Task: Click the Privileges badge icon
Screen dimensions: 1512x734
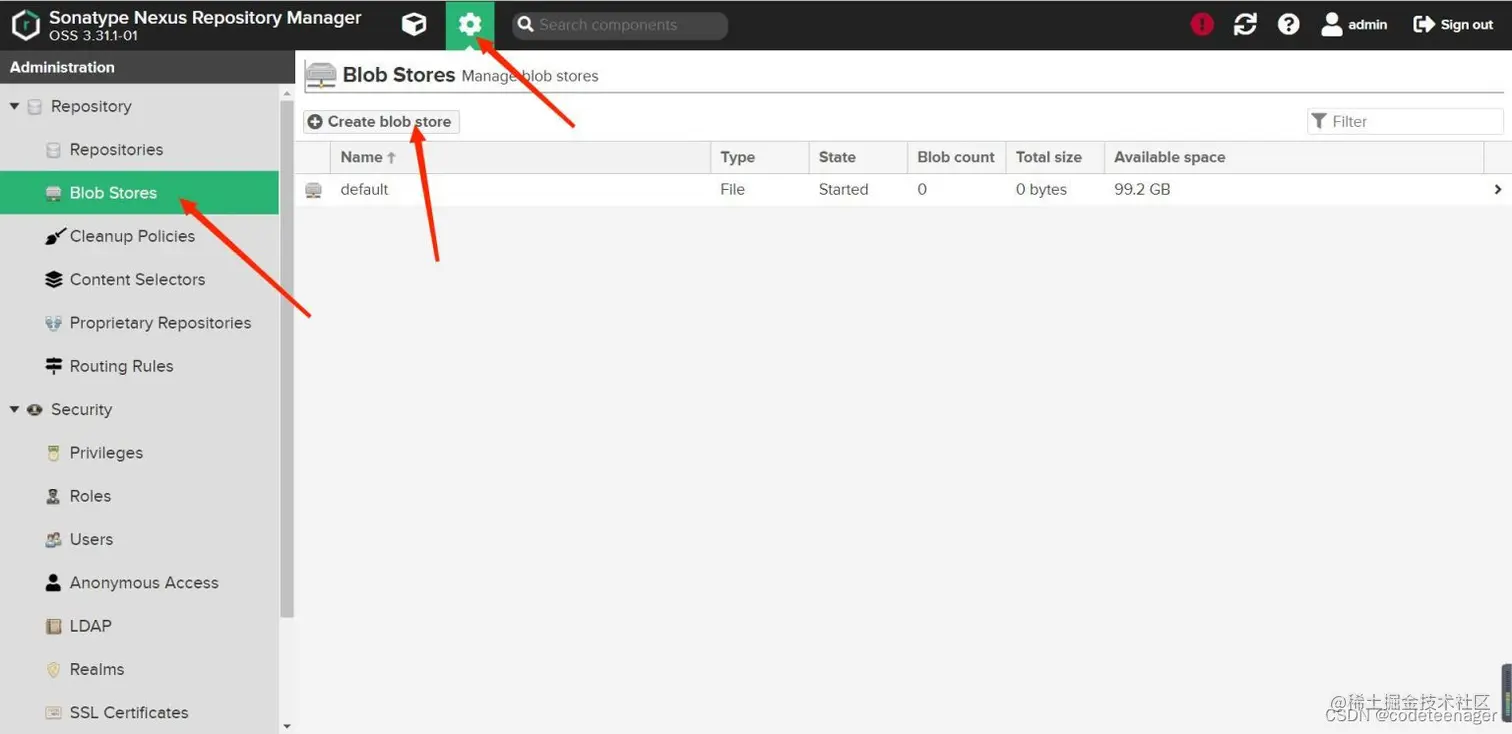Action: 54,452
